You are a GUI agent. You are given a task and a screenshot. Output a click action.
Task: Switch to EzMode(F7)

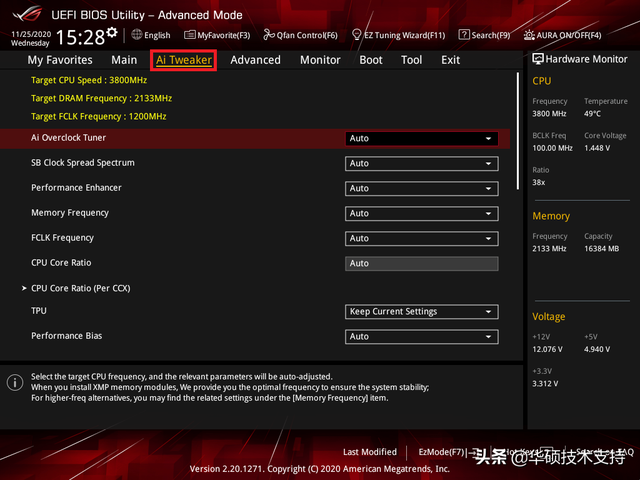pos(446,452)
